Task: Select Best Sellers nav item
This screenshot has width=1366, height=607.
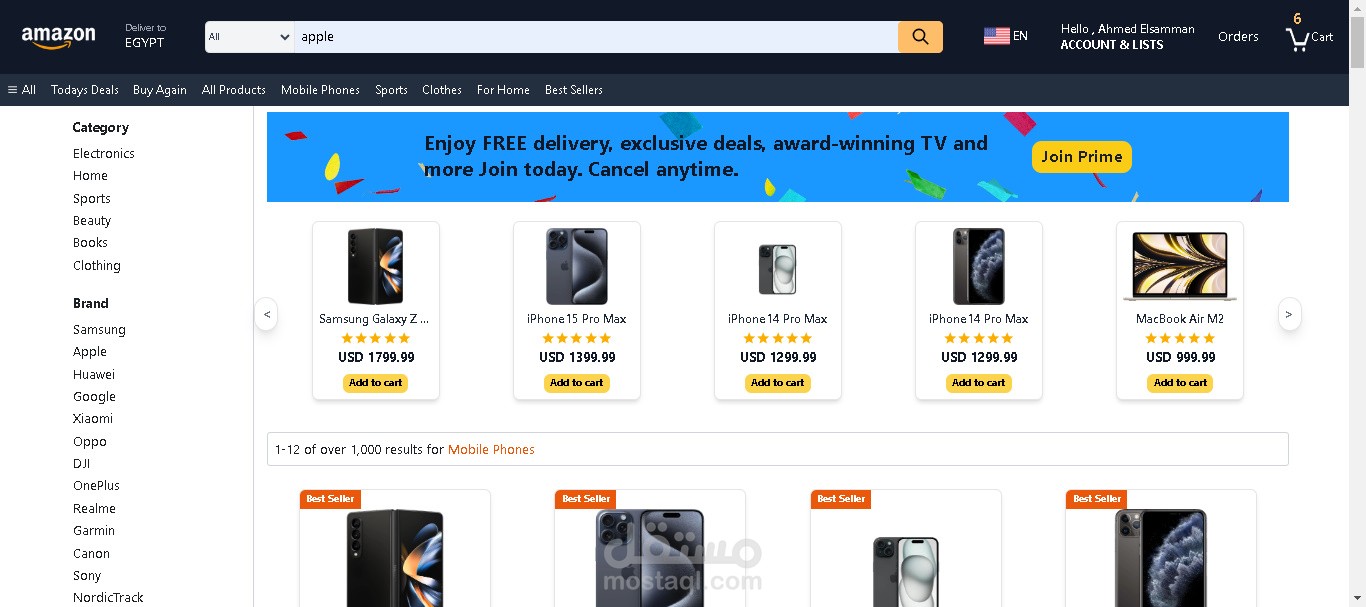Action: 574,90
